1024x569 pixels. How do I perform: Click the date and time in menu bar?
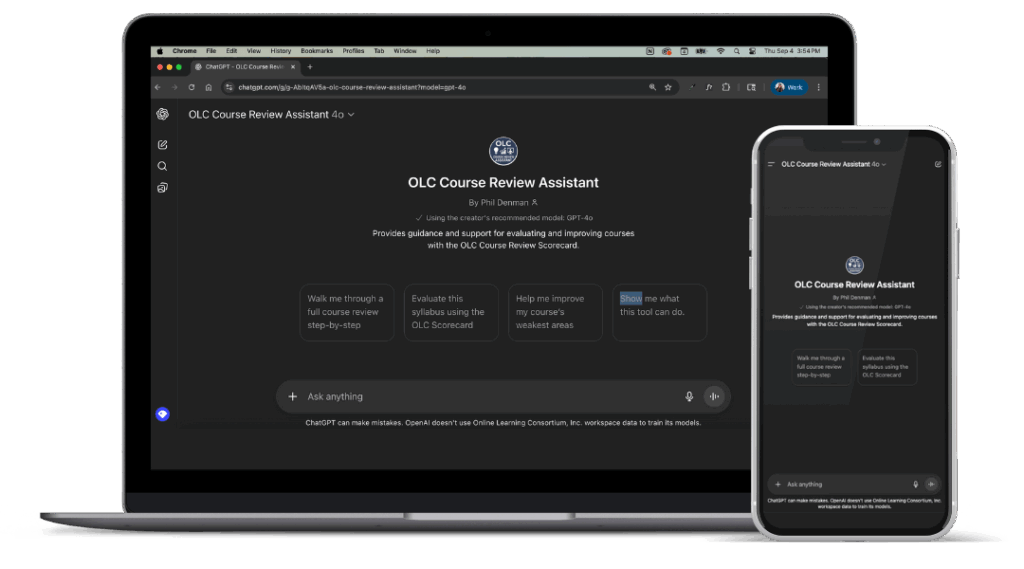(x=792, y=51)
